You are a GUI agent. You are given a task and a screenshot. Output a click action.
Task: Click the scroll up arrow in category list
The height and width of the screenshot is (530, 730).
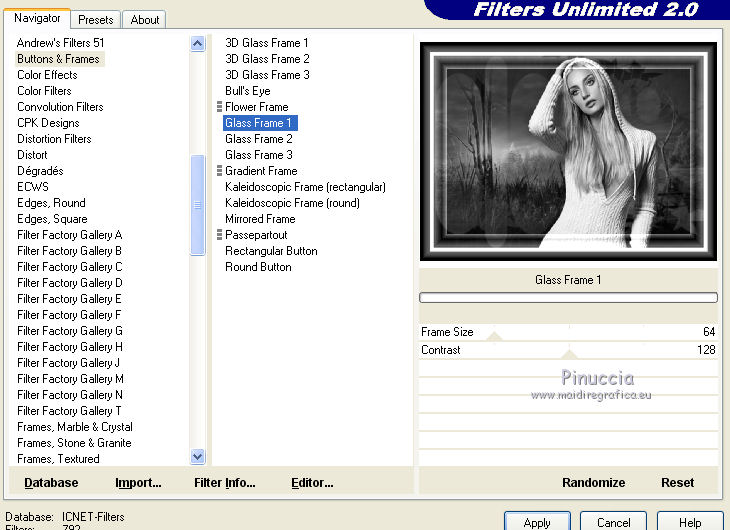(x=197, y=44)
